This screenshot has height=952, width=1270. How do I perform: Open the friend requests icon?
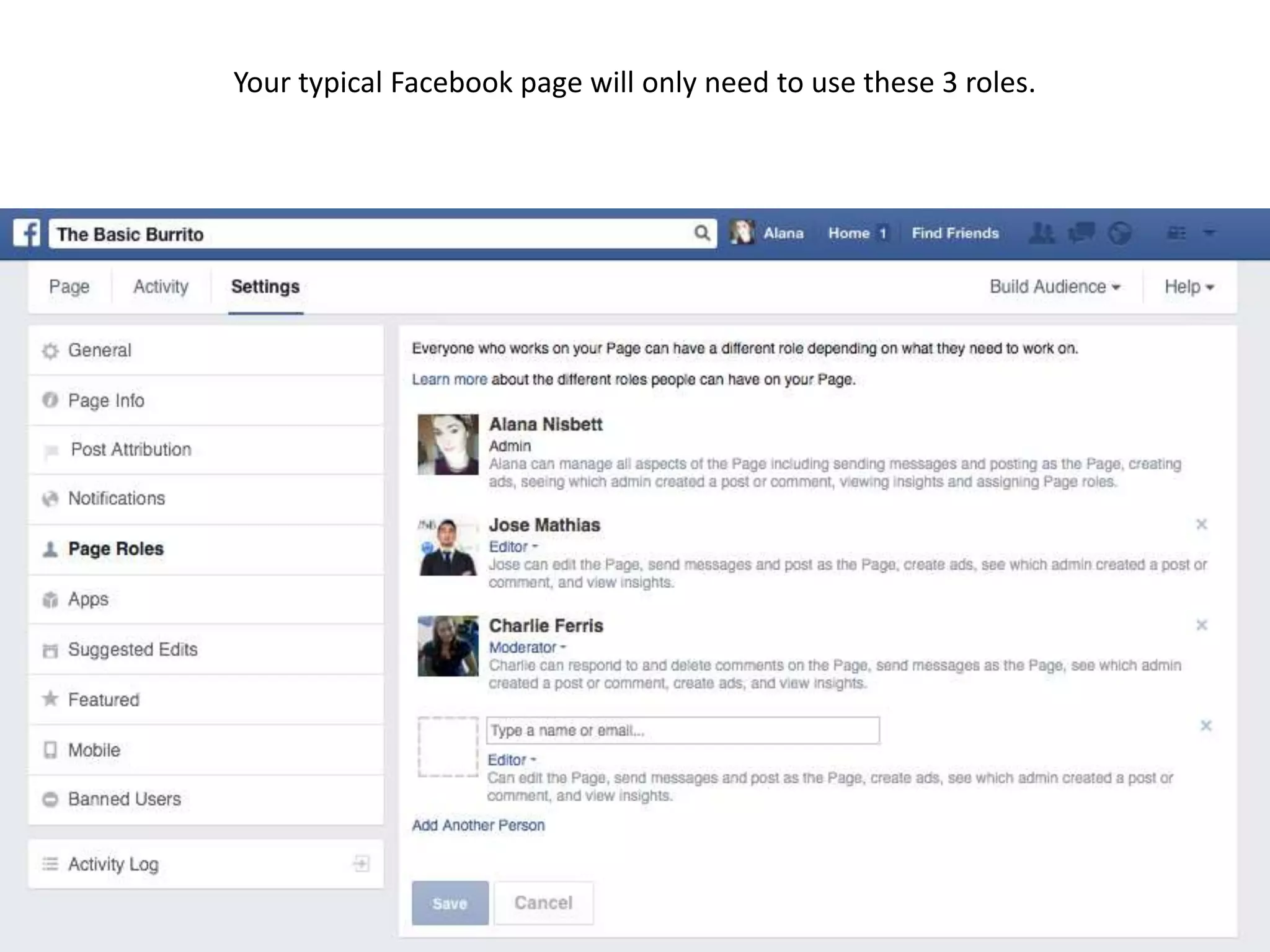(x=1041, y=233)
